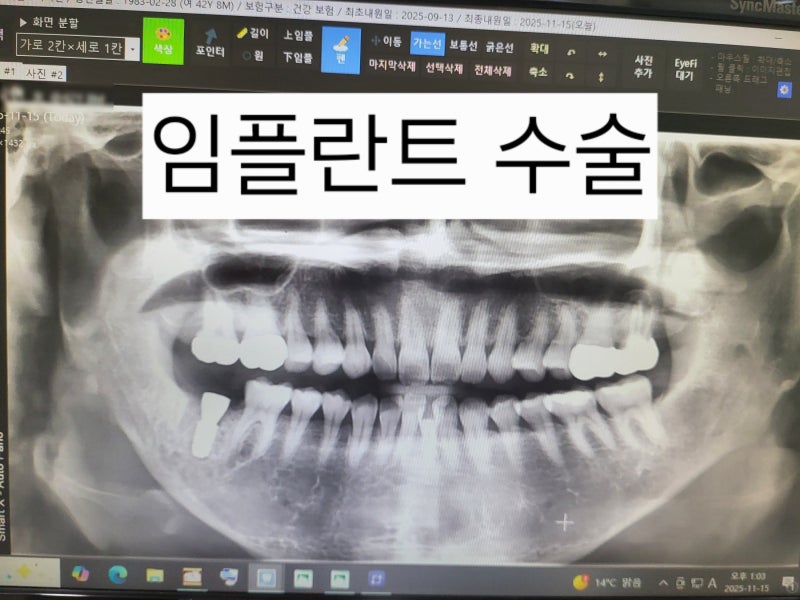
Task: Set line thickness to 보통선
Action: [x=463, y=45]
